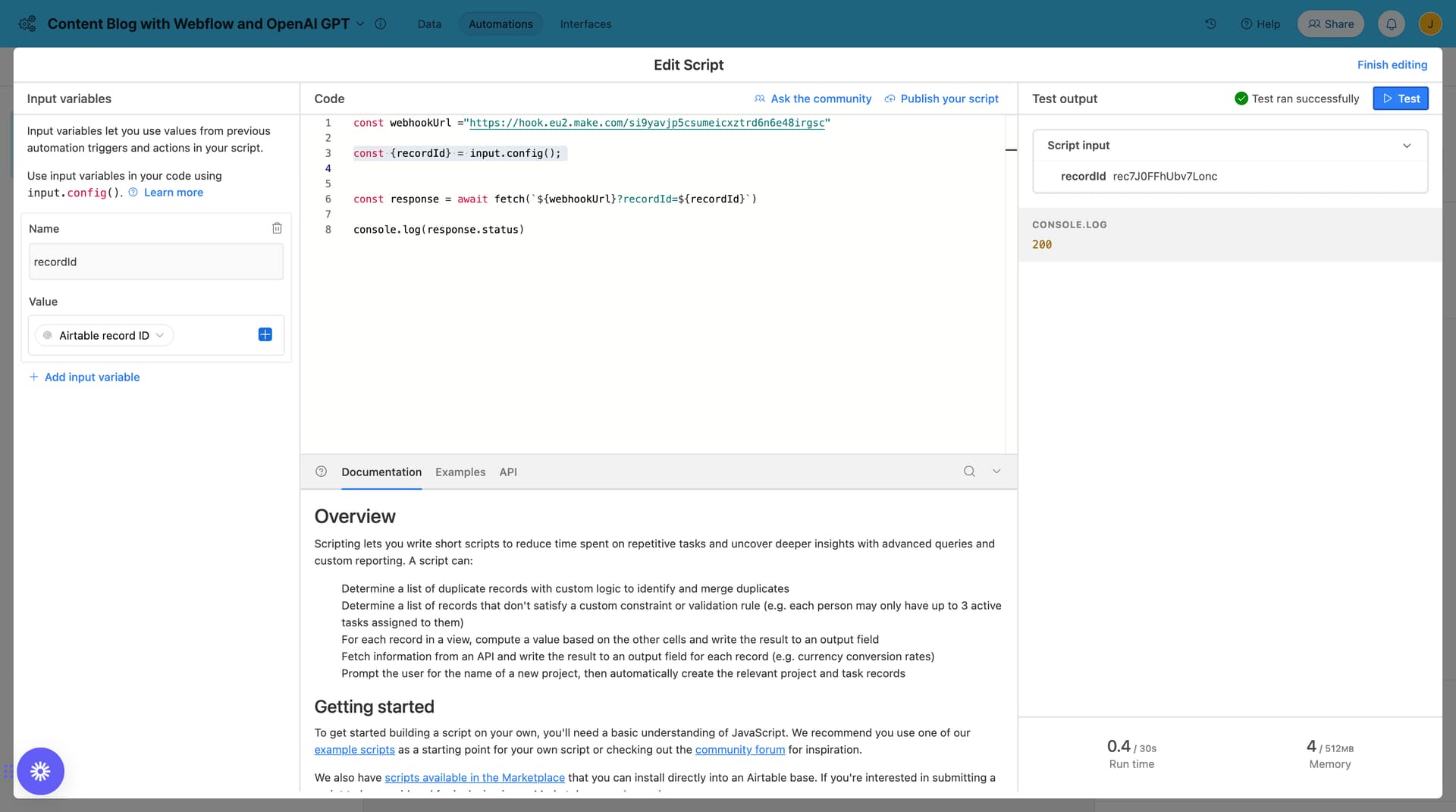Click Add input variable
The width and height of the screenshot is (1456, 812).
[84, 377]
